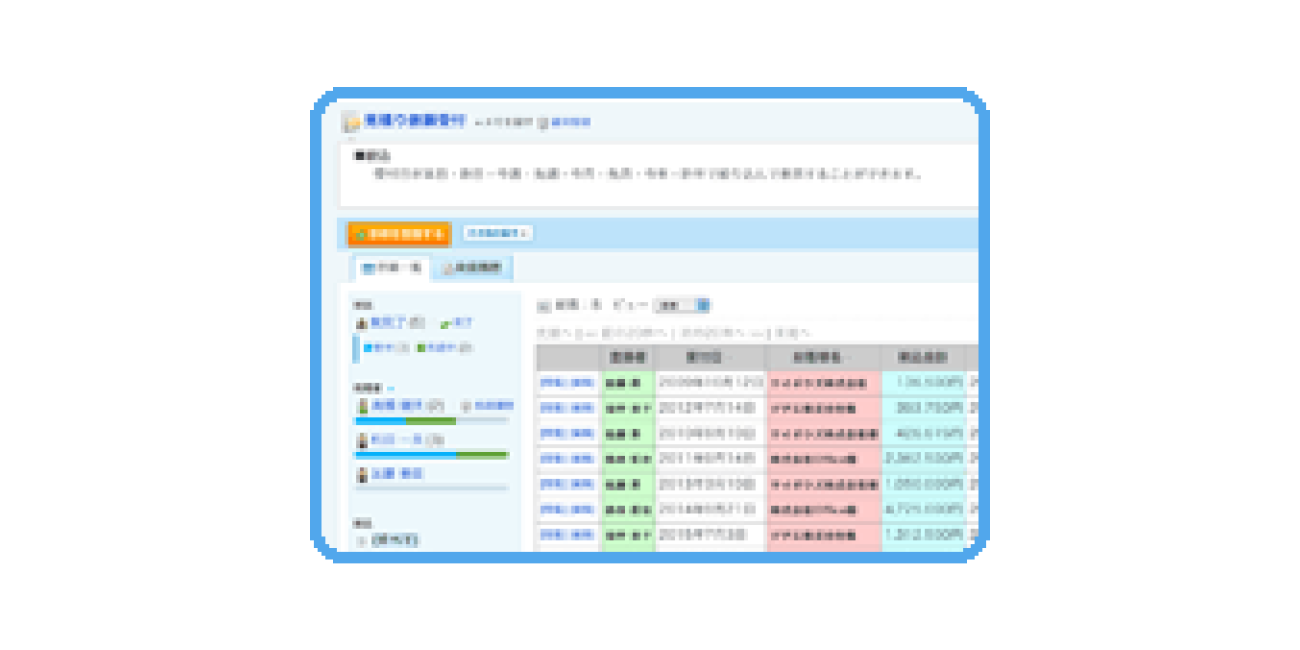Viewport: 1300px width, 650px height.
Task: Click the white button next to the orange button
Action: 497,233
